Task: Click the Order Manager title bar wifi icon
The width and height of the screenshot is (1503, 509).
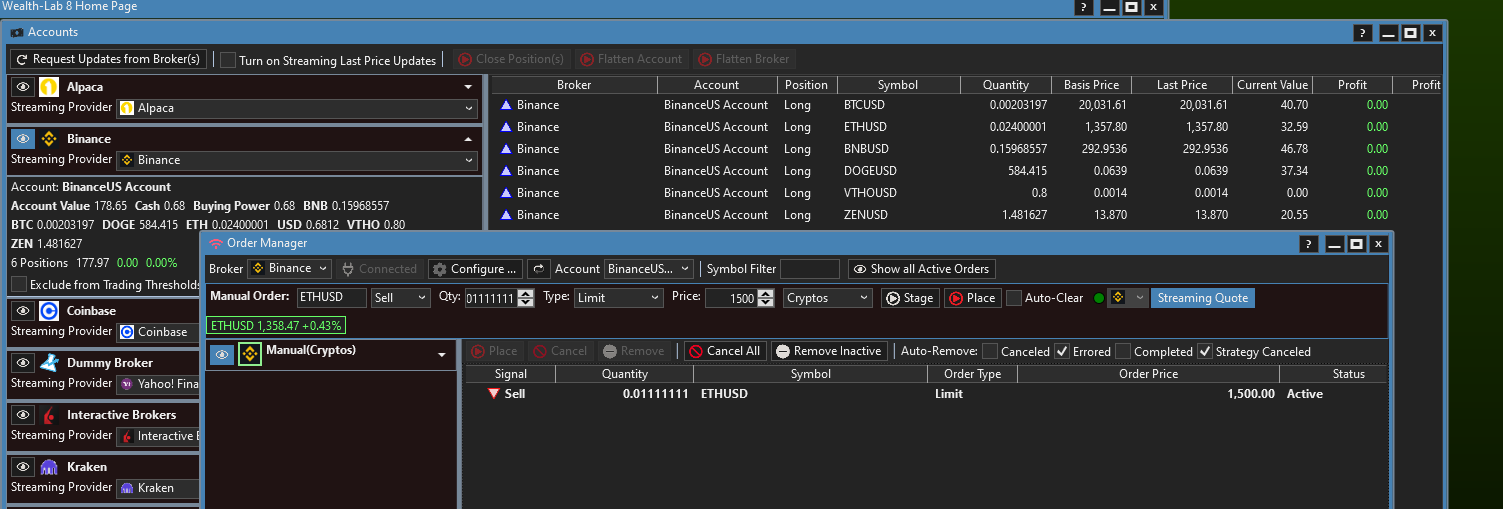Action: [x=216, y=243]
